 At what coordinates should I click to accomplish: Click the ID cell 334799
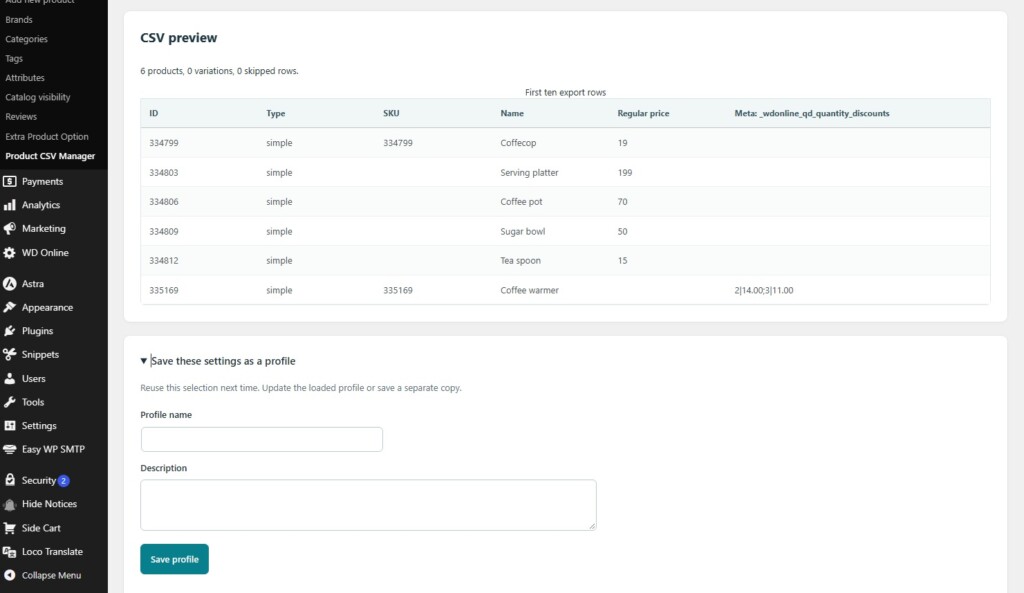(x=163, y=143)
